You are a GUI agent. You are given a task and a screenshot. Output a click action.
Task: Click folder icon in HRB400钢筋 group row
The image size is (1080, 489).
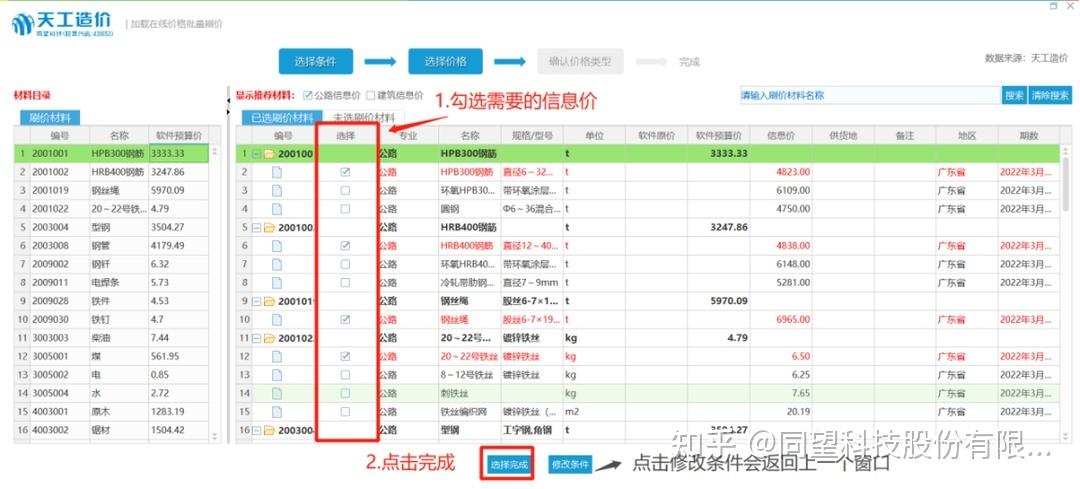coord(269,227)
